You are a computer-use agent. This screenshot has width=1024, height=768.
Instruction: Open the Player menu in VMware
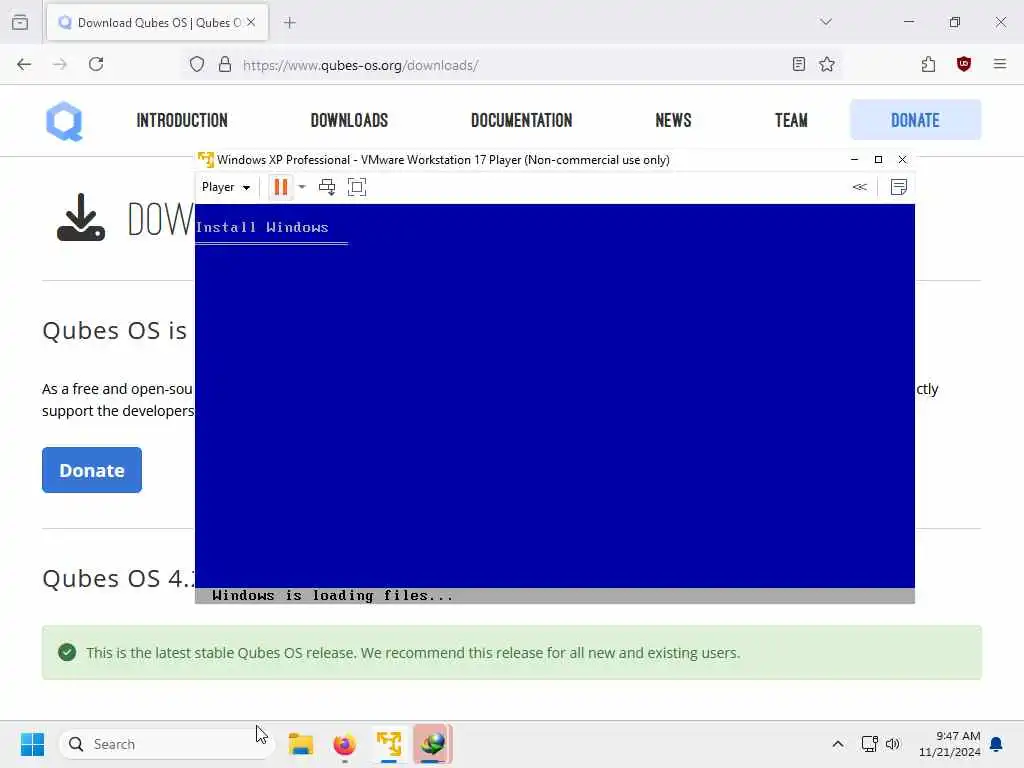(226, 187)
